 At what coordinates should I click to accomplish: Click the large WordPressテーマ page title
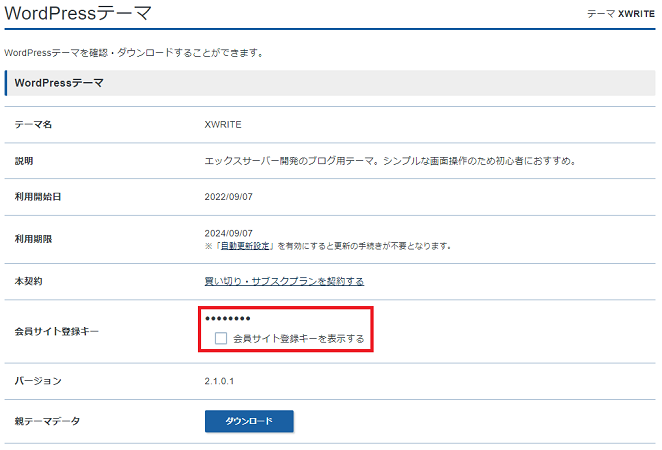[78, 13]
